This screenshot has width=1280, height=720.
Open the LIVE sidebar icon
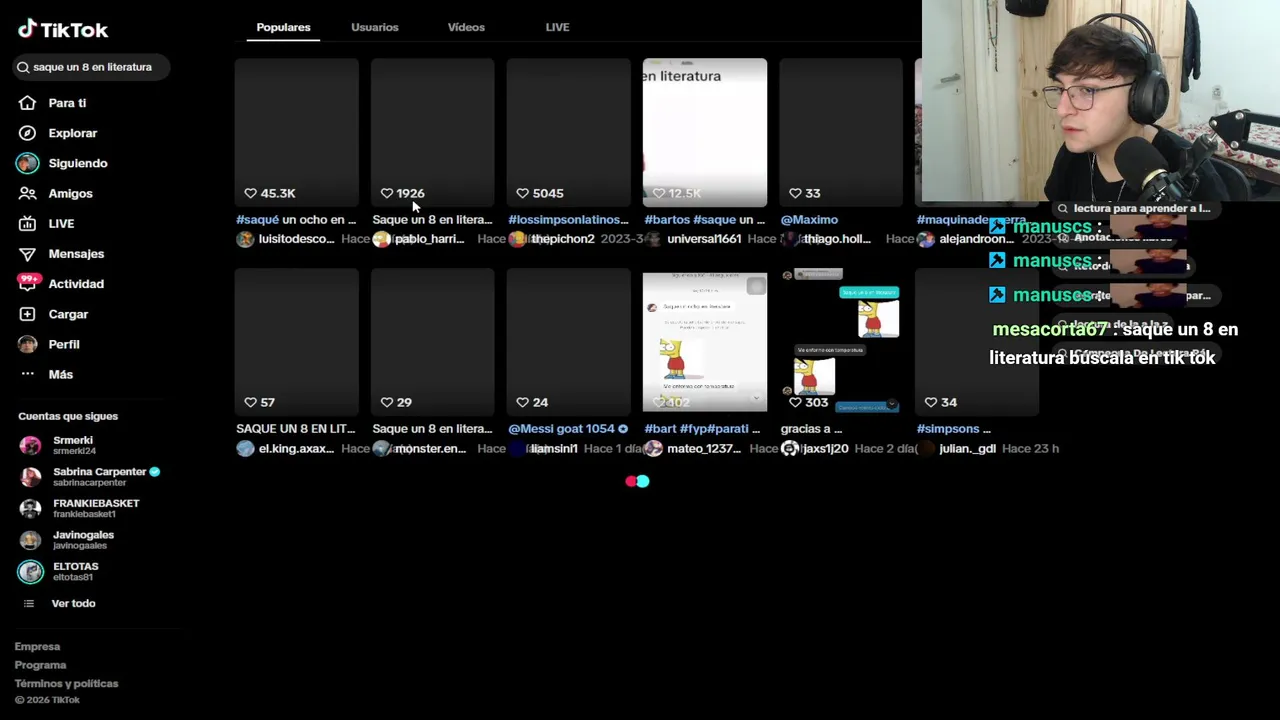coord(27,223)
